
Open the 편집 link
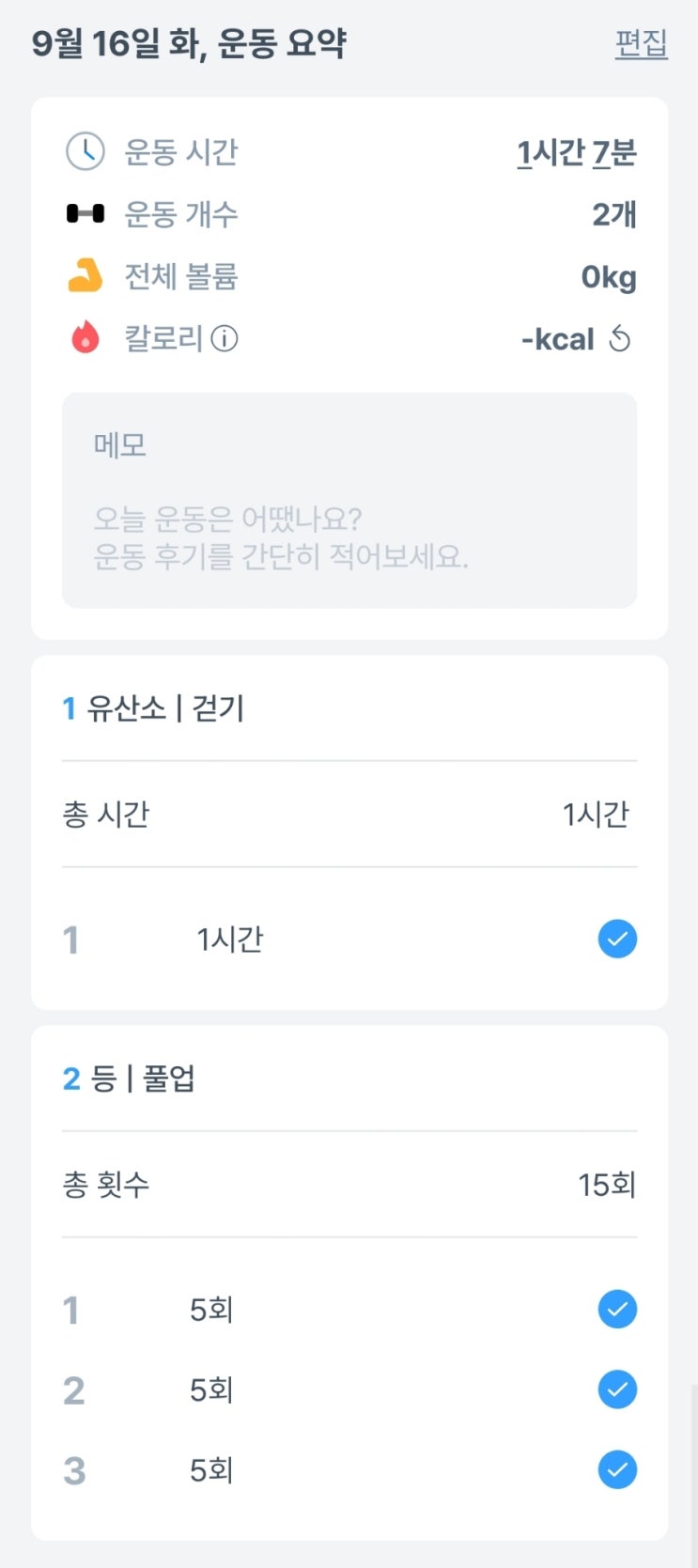[x=641, y=43]
